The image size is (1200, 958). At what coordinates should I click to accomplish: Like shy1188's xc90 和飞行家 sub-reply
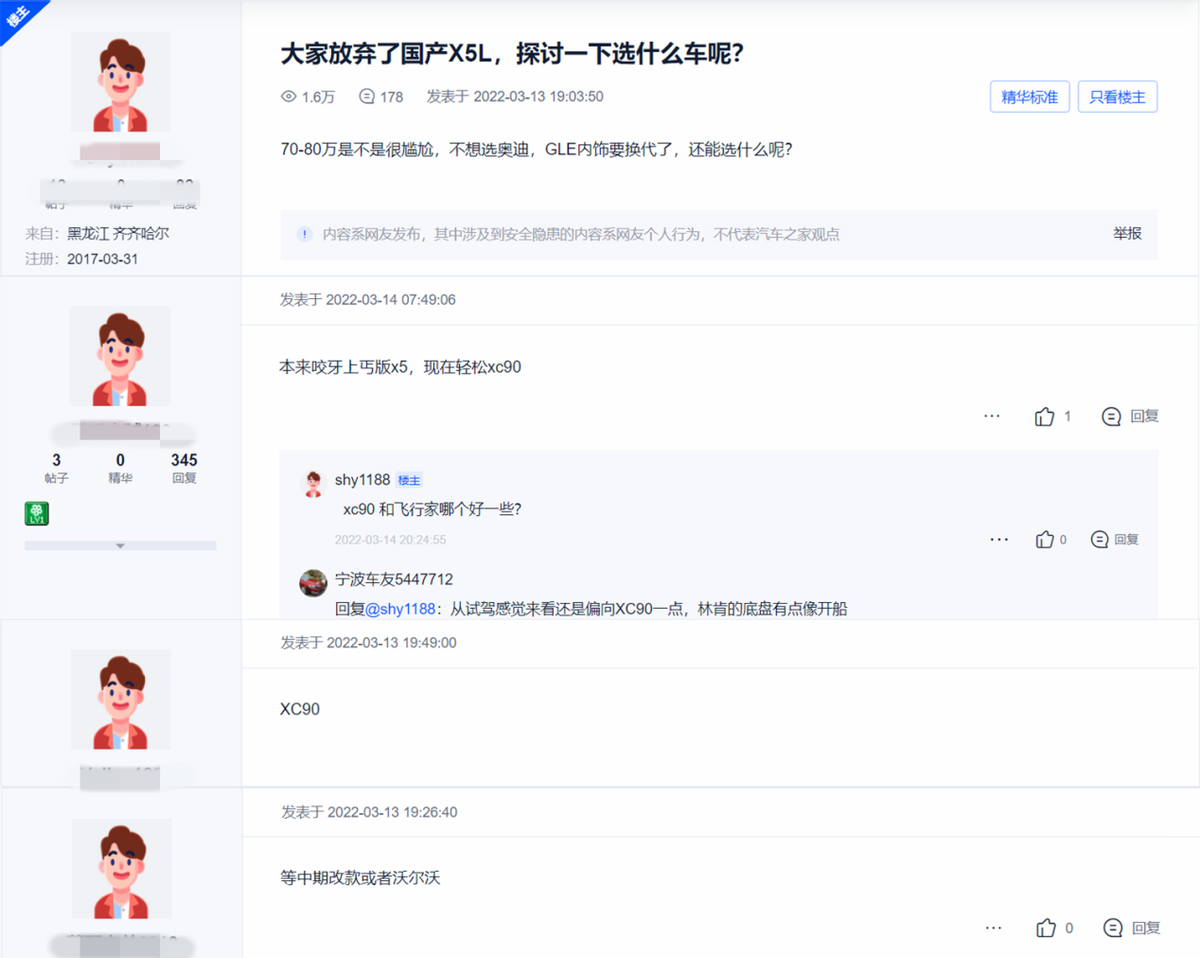(1045, 539)
